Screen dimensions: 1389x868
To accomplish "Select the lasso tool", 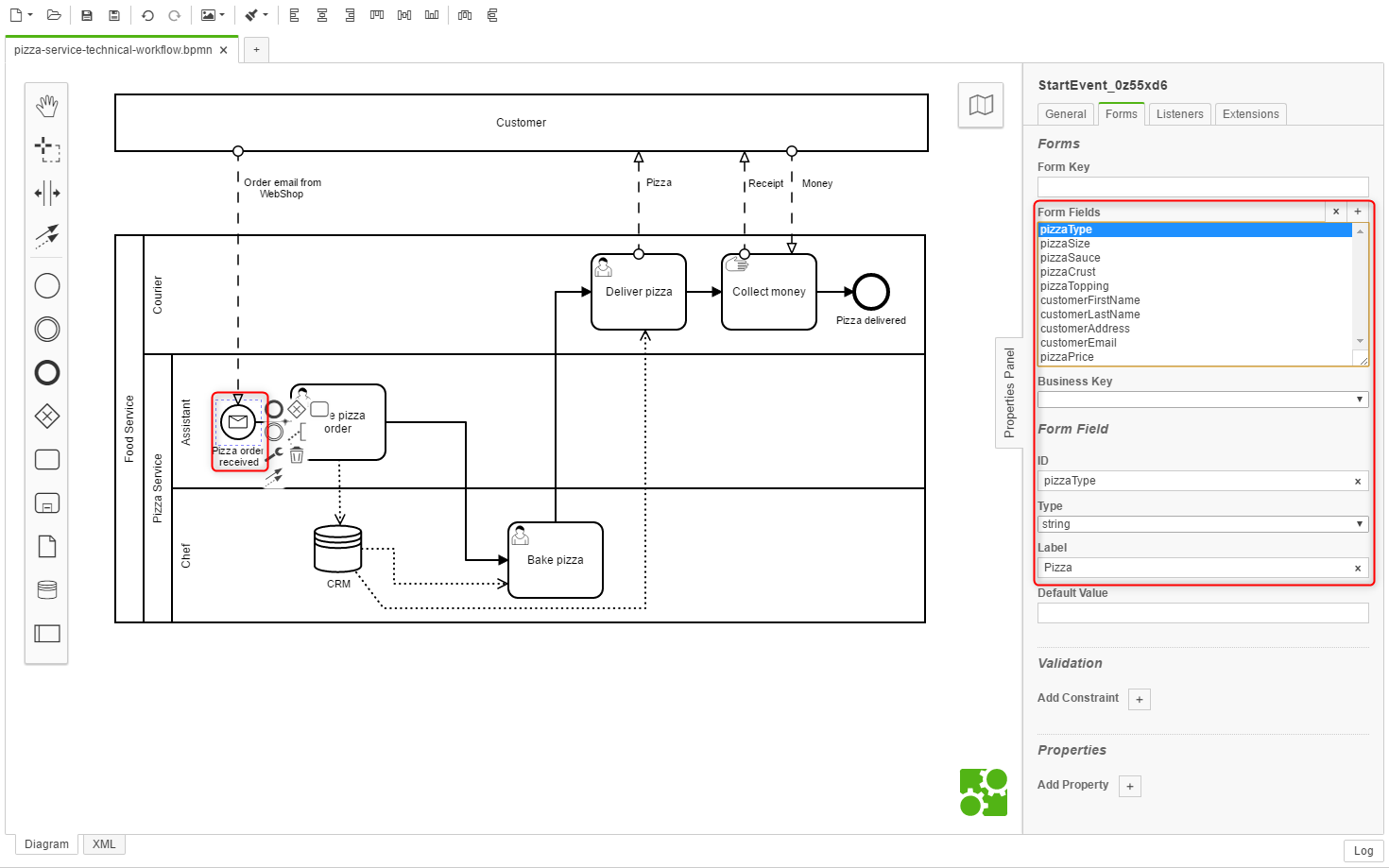I will 46,149.
